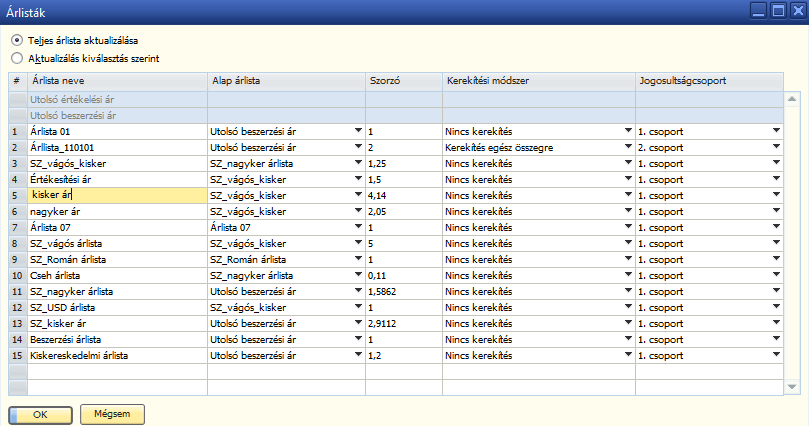Select row number 15 header

point(18,355)
